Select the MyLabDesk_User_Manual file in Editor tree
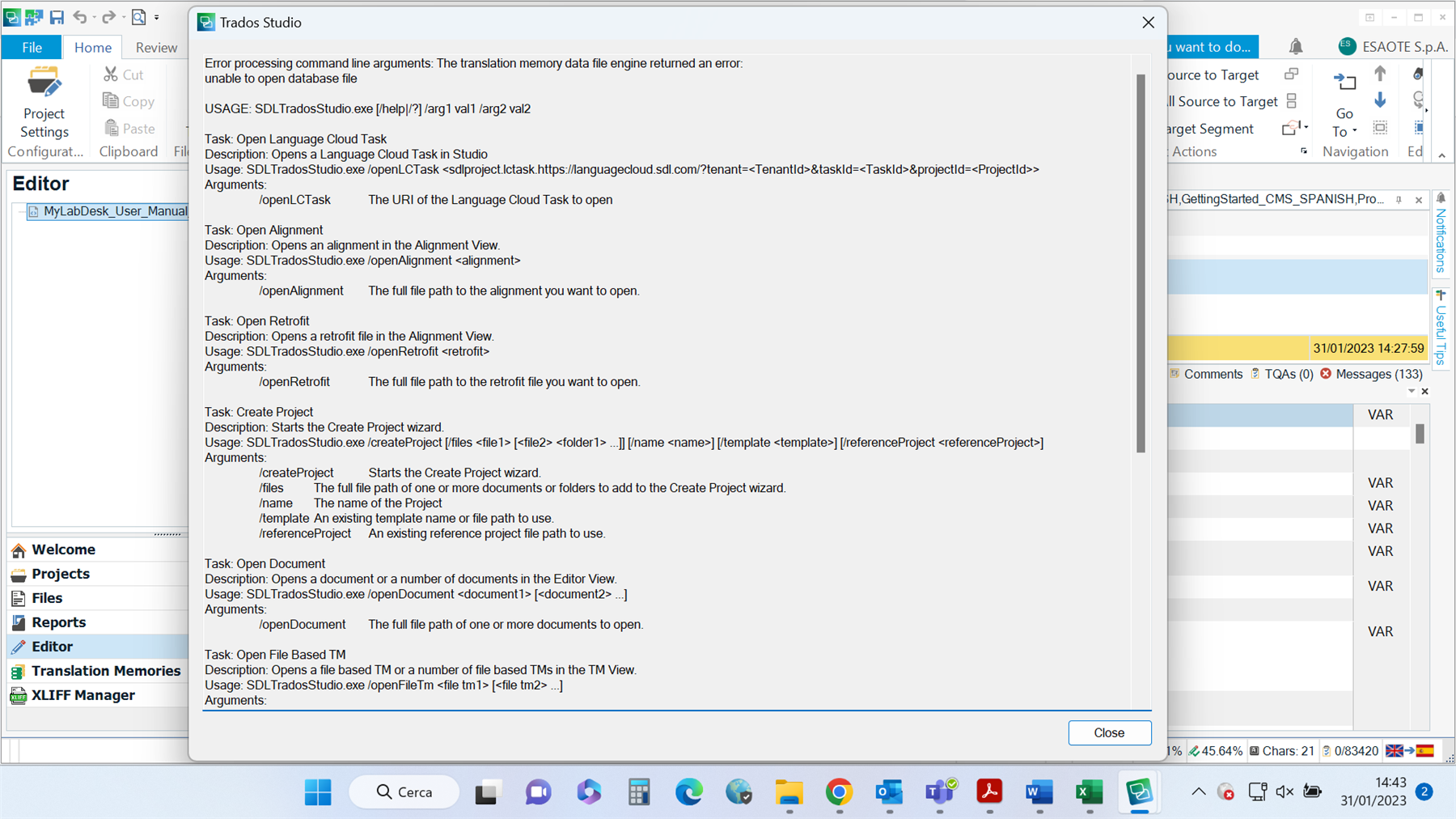Image resolution: width=1456 pixels, height=819 pixels. click(107, 211)
